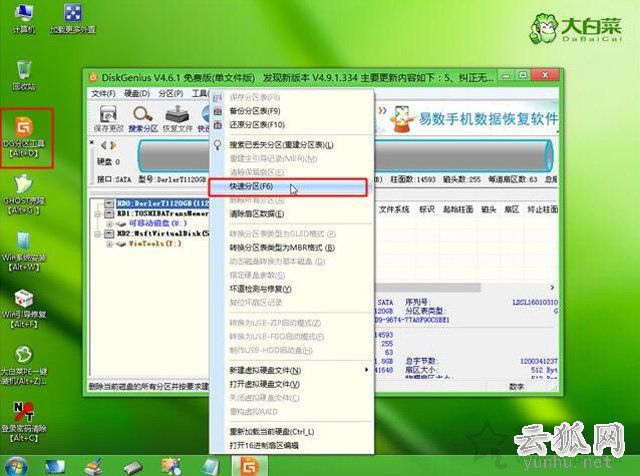Image resolution: width=640 pixels, height=476 pixels.
Task: Click restore partition table icon in menu
Action: [x=218, y=125]
